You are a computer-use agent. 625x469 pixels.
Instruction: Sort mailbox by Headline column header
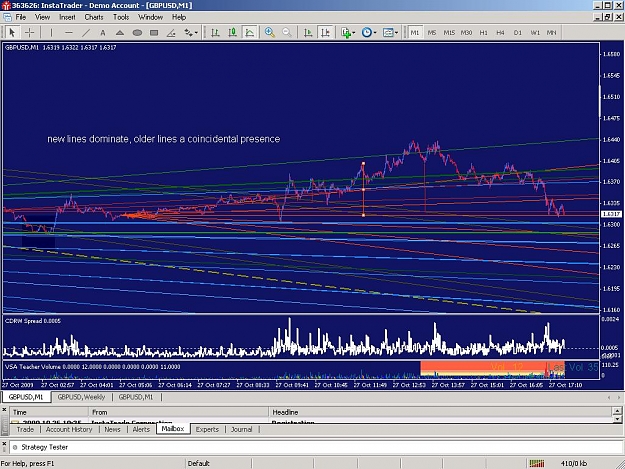pyautogui.click(x=440, y=412)
